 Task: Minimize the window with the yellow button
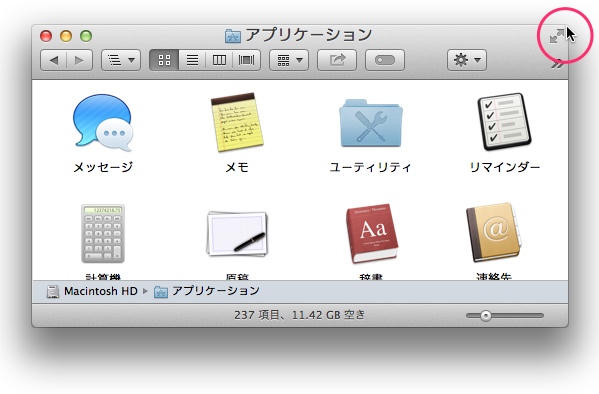pyautogui.click(x=66, y=36)
